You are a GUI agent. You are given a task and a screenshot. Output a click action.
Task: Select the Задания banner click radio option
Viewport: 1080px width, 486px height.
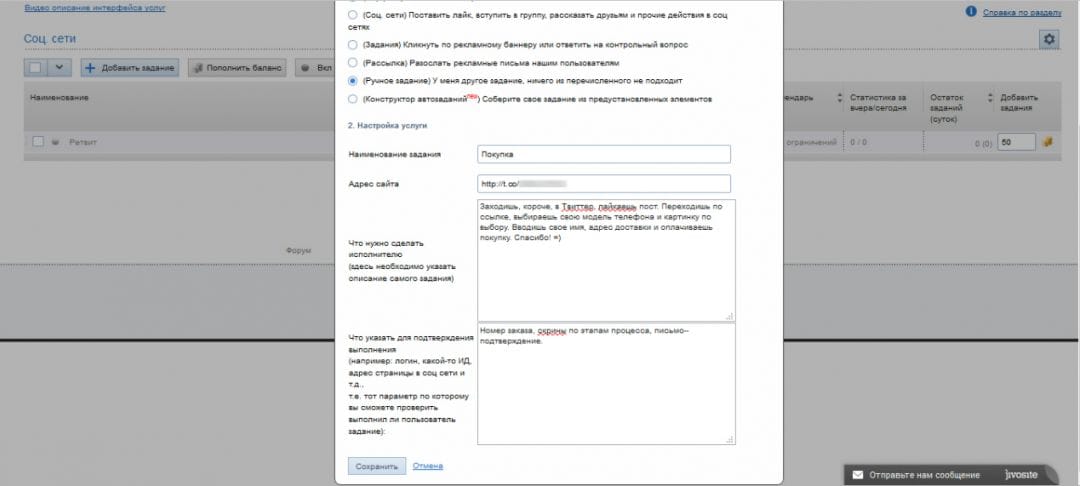(x=353, y=45)
